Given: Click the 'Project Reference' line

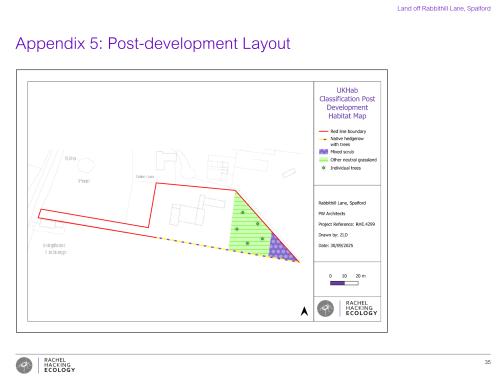Looking at the screenshot, I should click(347, 224).
